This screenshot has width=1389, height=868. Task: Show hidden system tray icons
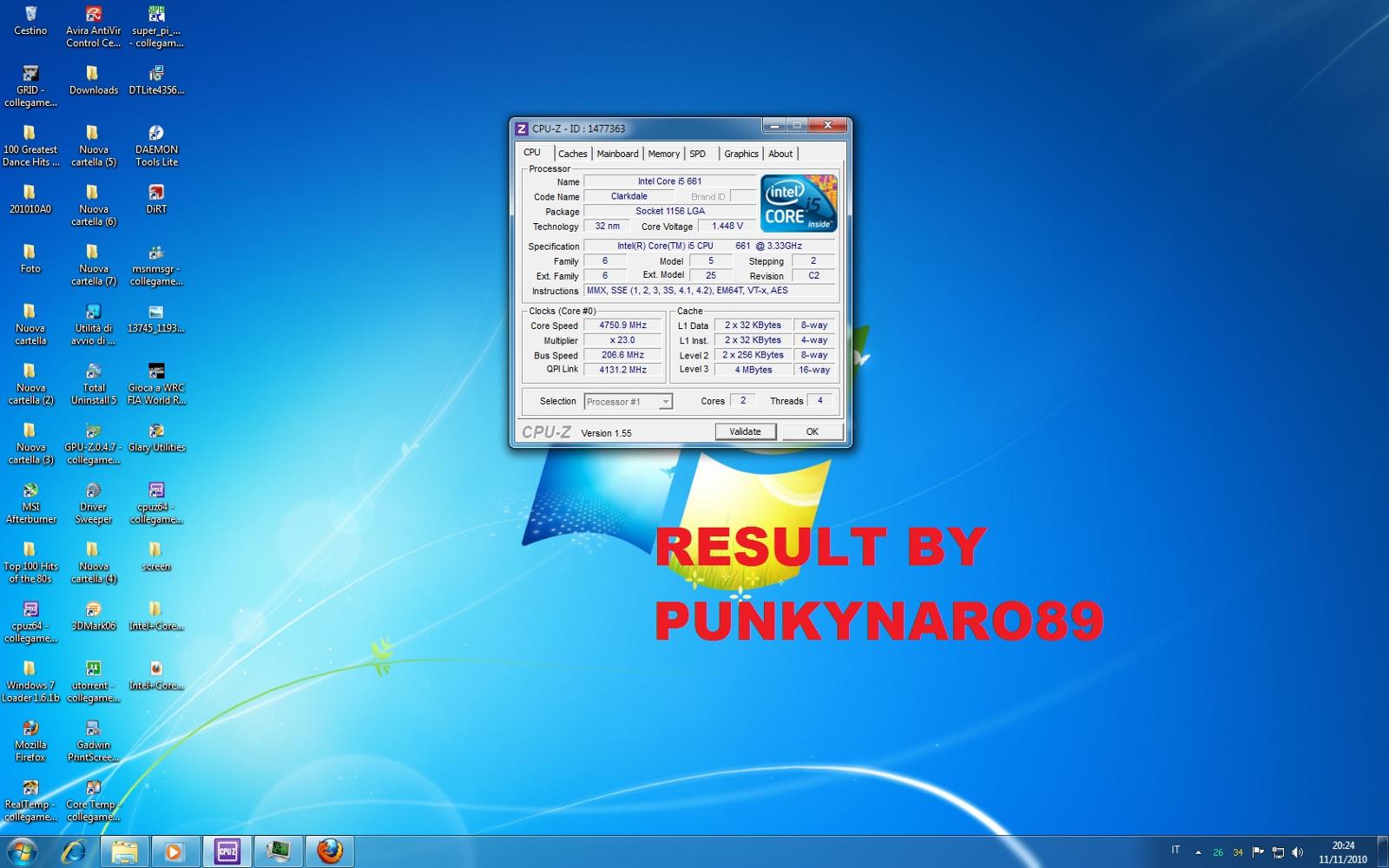[x=1198, y=852]
